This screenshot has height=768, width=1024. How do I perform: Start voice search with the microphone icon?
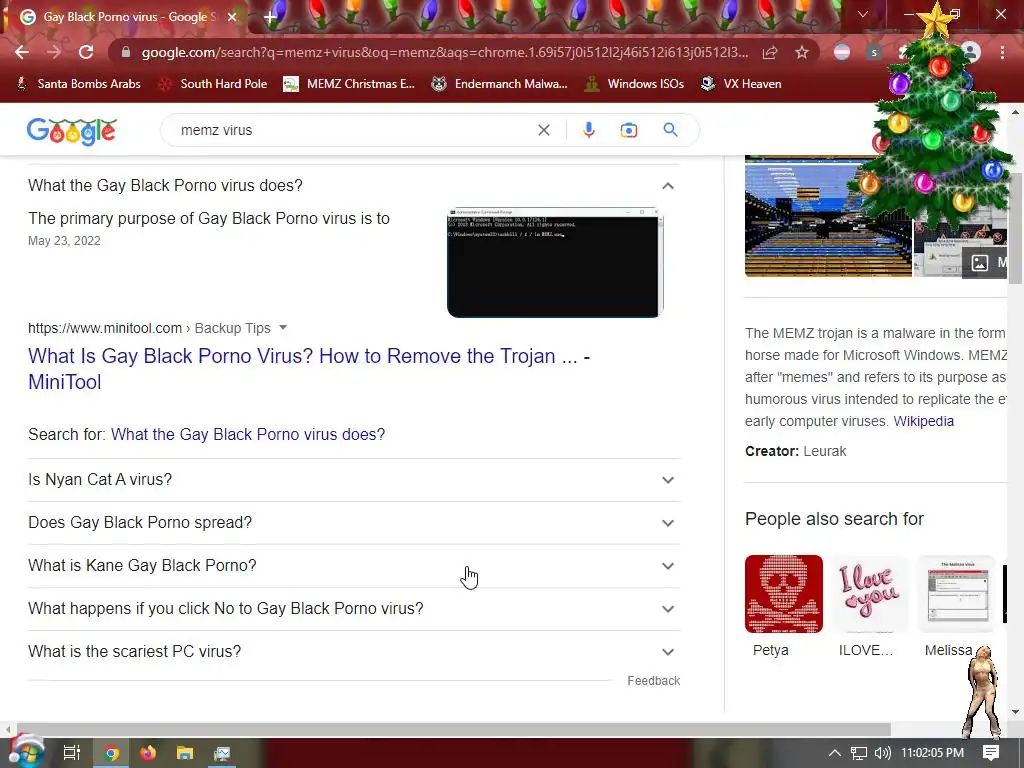(x=588, y=130)
